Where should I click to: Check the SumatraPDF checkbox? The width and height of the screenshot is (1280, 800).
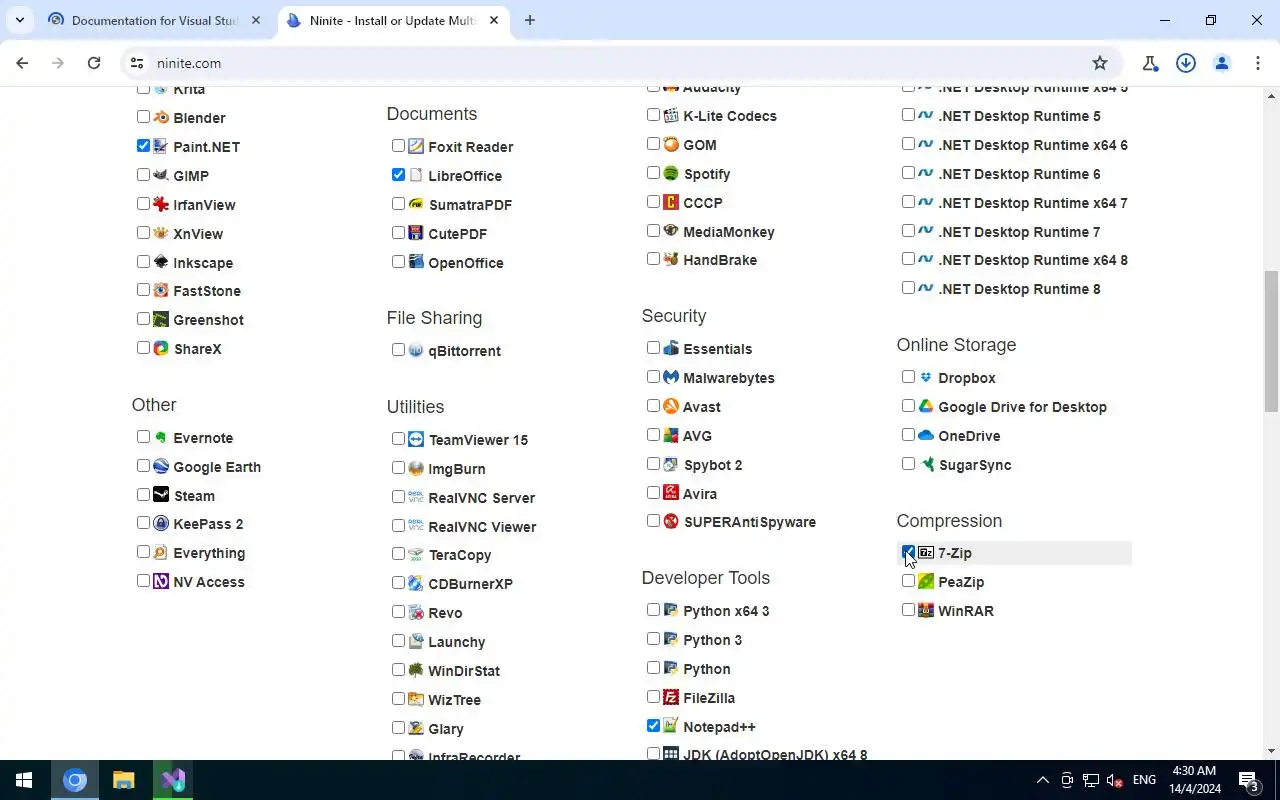[x=398, y=204]
